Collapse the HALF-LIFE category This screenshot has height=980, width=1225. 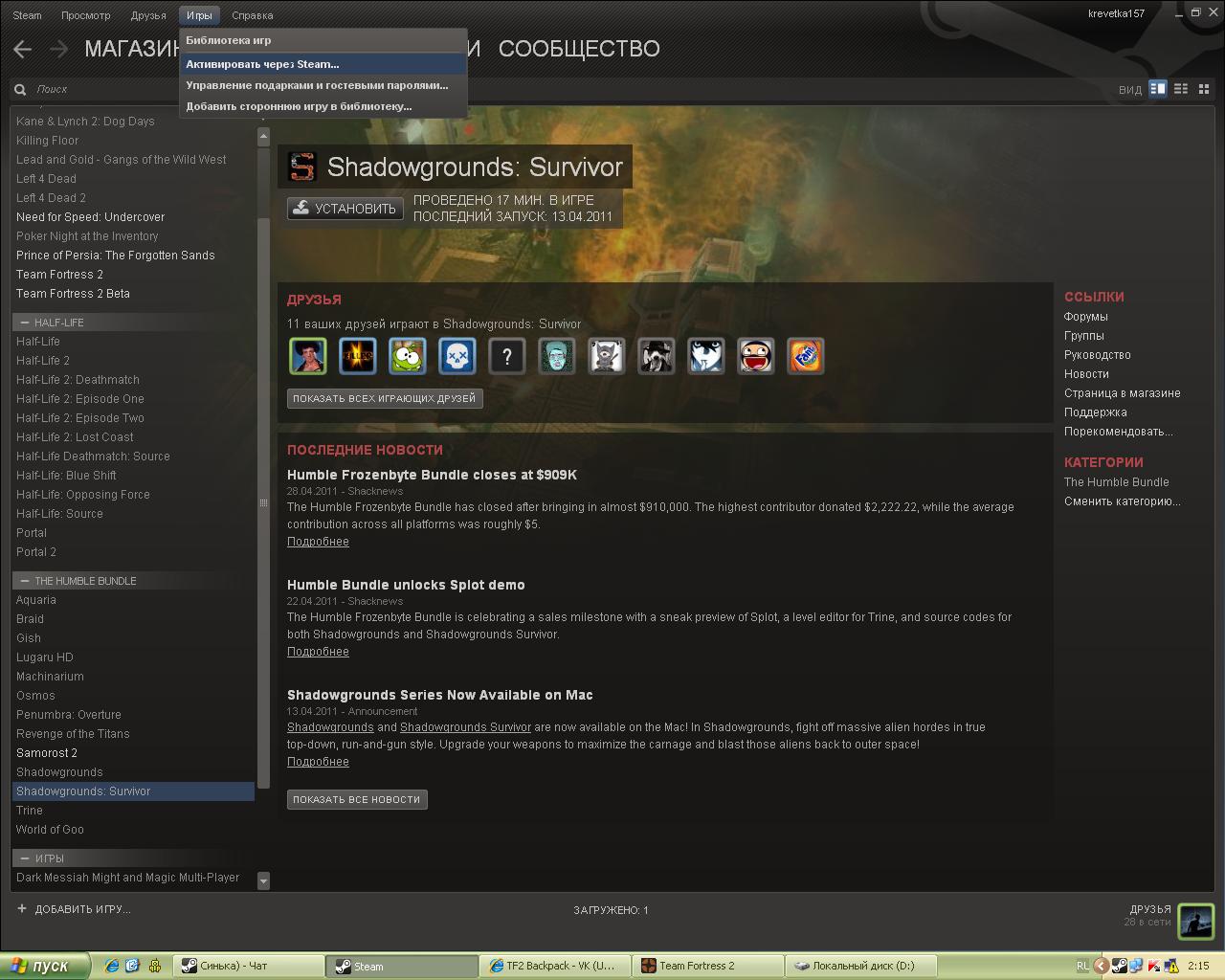25,323
